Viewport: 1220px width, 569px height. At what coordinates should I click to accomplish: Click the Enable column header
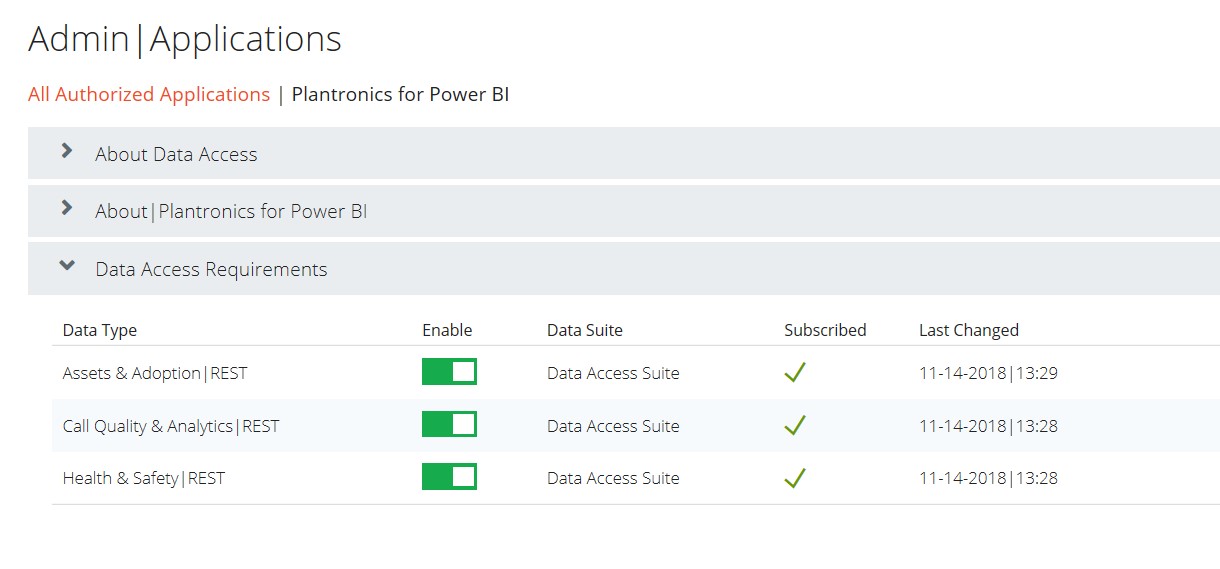click(x=447, y=330)
